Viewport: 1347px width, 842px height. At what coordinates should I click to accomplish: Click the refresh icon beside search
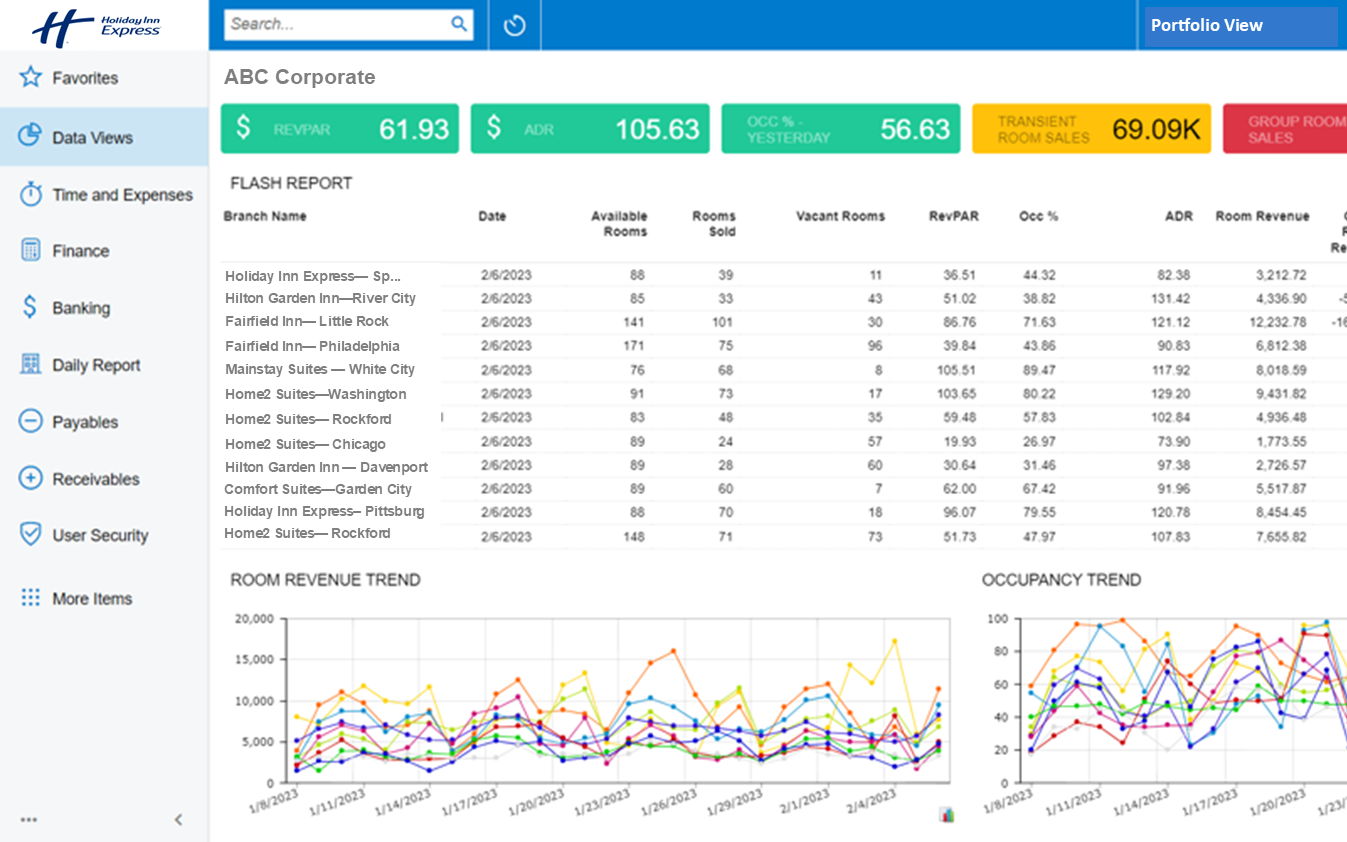tap(514, 25)
